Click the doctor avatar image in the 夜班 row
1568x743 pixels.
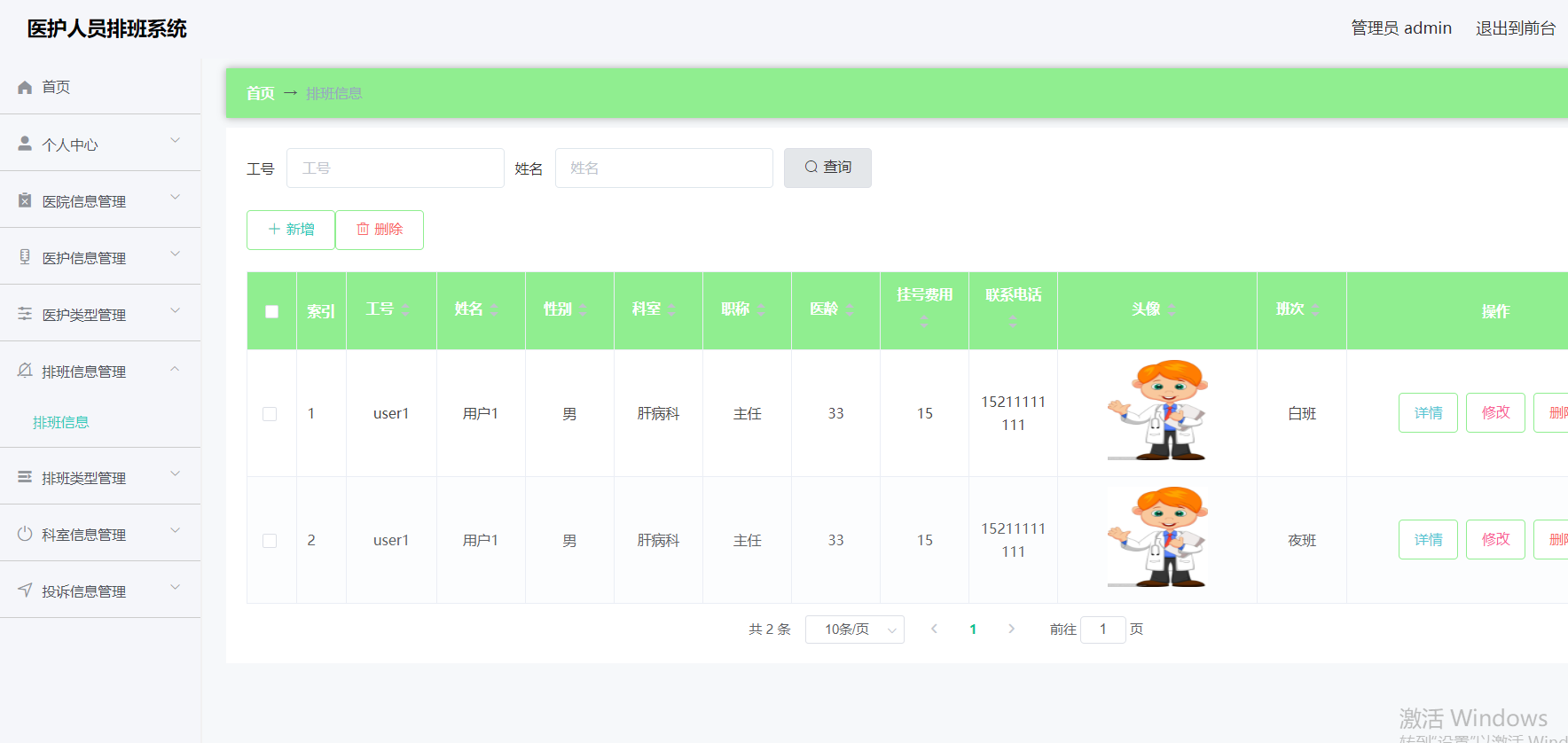(1157, 536)
